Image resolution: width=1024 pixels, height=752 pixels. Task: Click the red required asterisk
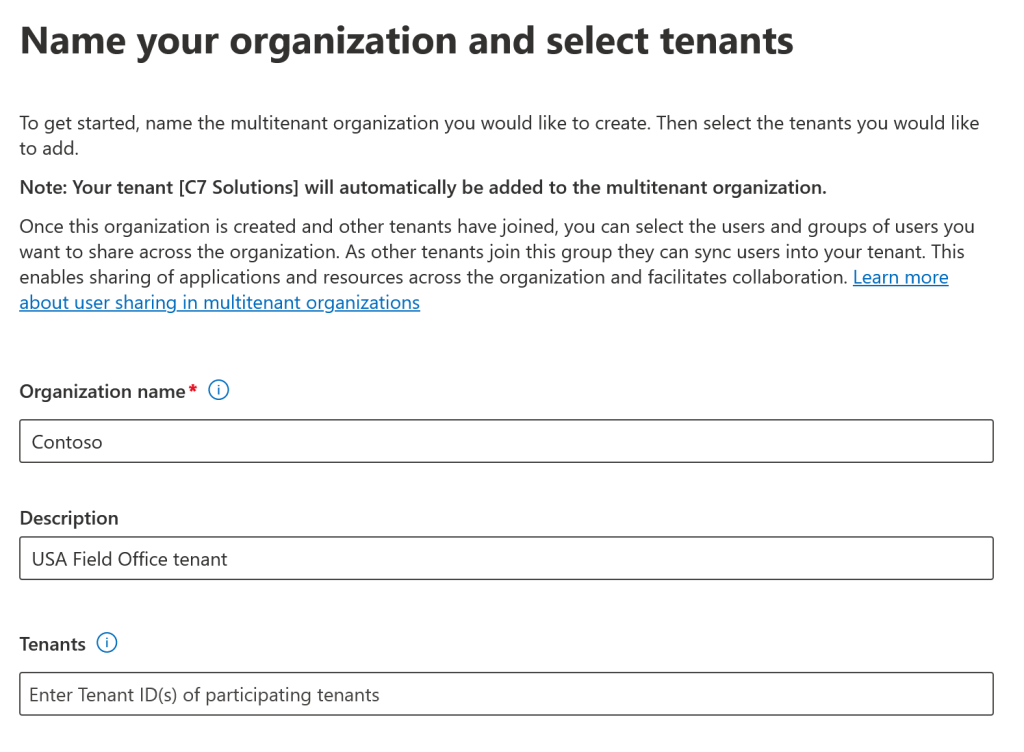coord(192,390)
